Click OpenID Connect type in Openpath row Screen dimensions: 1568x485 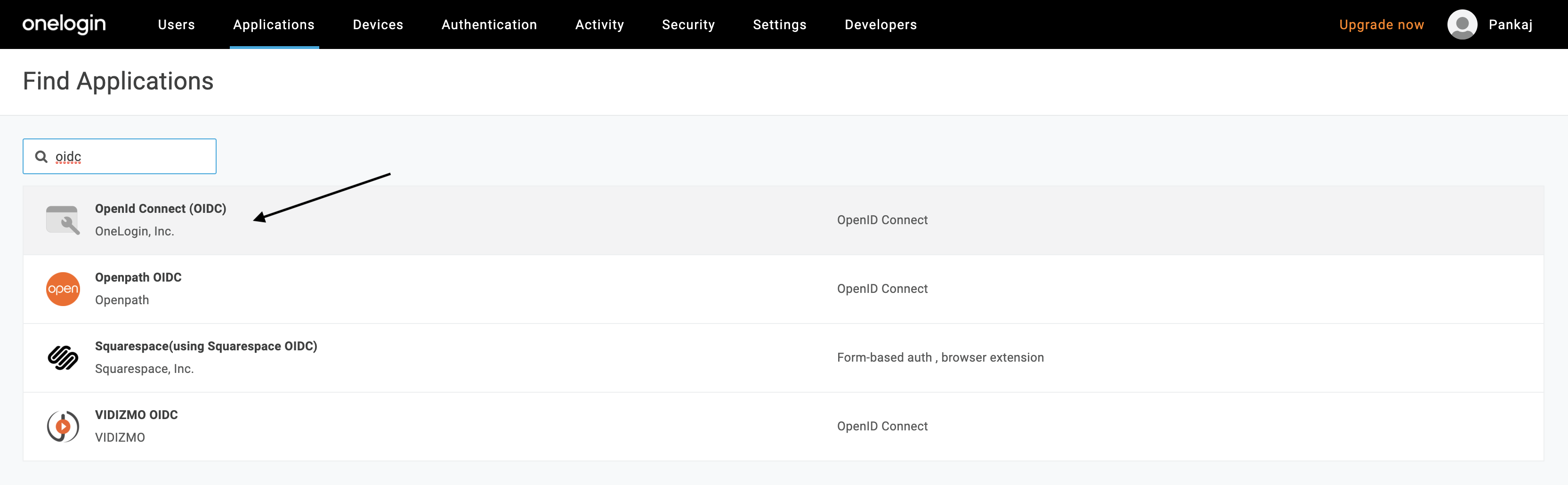coord(882,289)
